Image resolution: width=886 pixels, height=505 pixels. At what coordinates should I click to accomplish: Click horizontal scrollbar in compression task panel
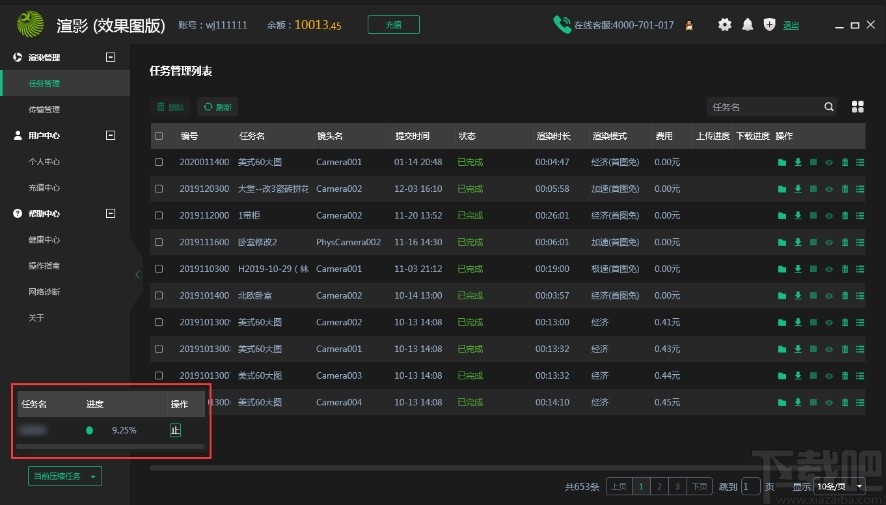point(110,447)
